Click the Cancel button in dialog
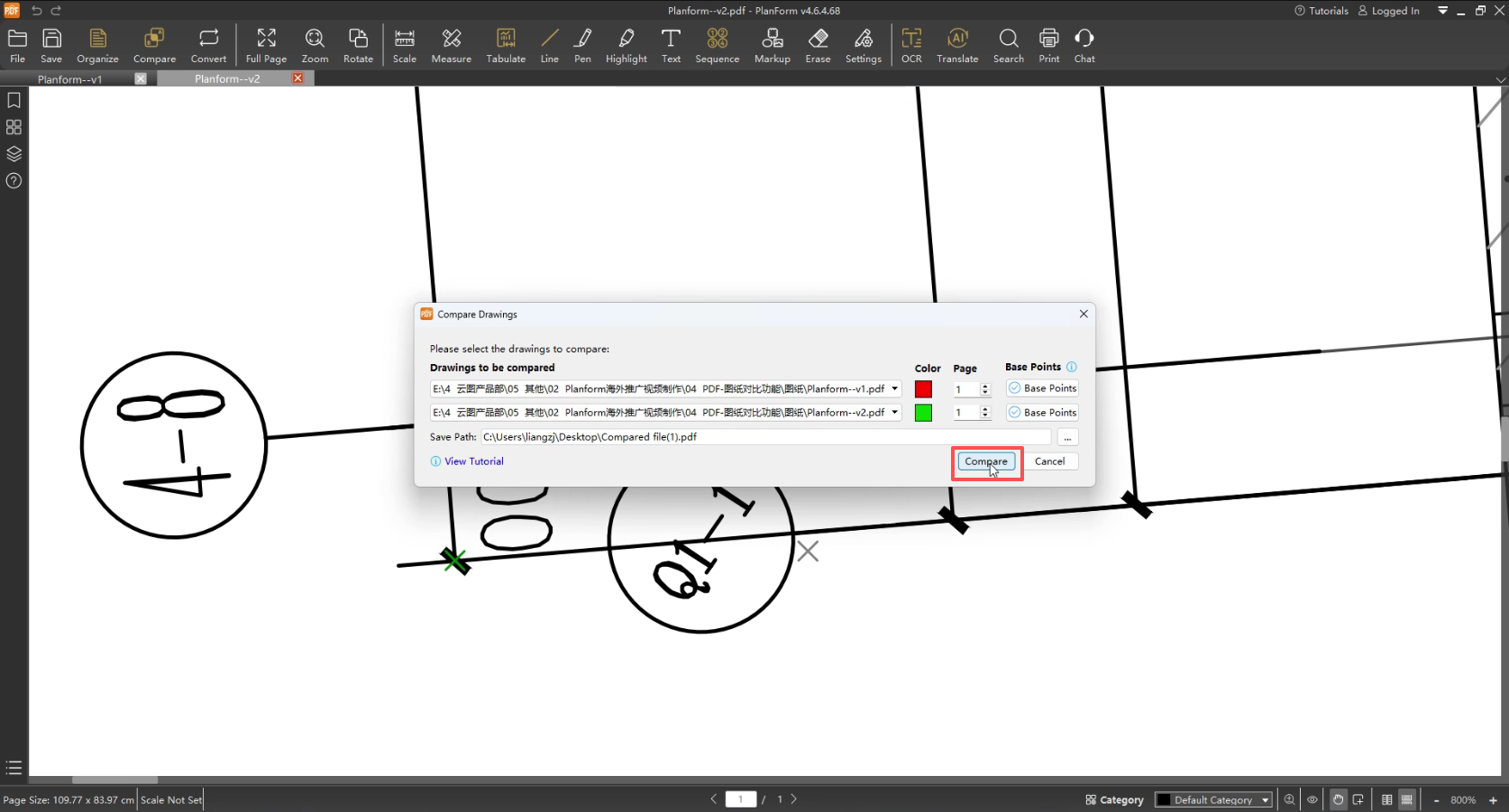Screen dimensions: 1509x812 pyautogui.click(x=1049, y=461)
